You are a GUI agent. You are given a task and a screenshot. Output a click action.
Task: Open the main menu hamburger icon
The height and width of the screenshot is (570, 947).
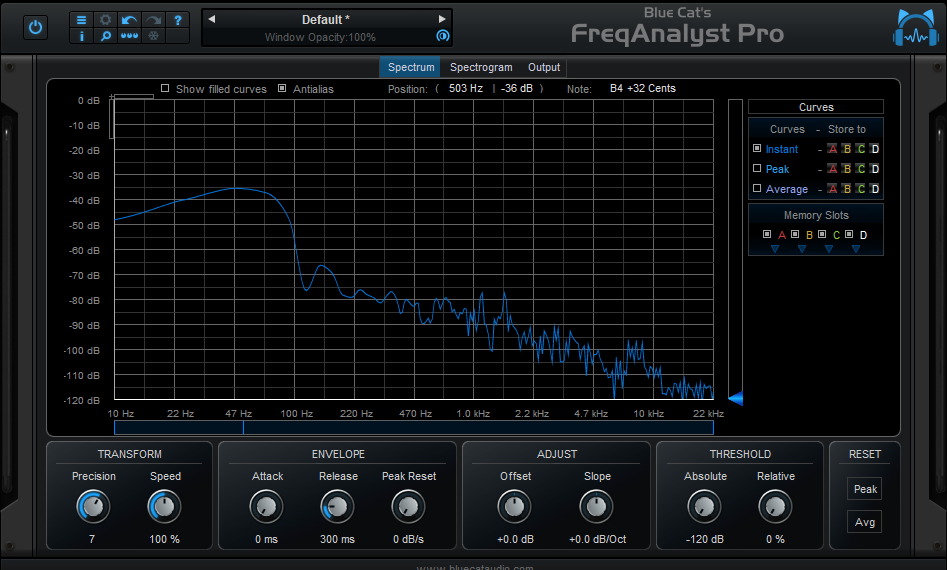pyautogui.click(x=82, y=20)
